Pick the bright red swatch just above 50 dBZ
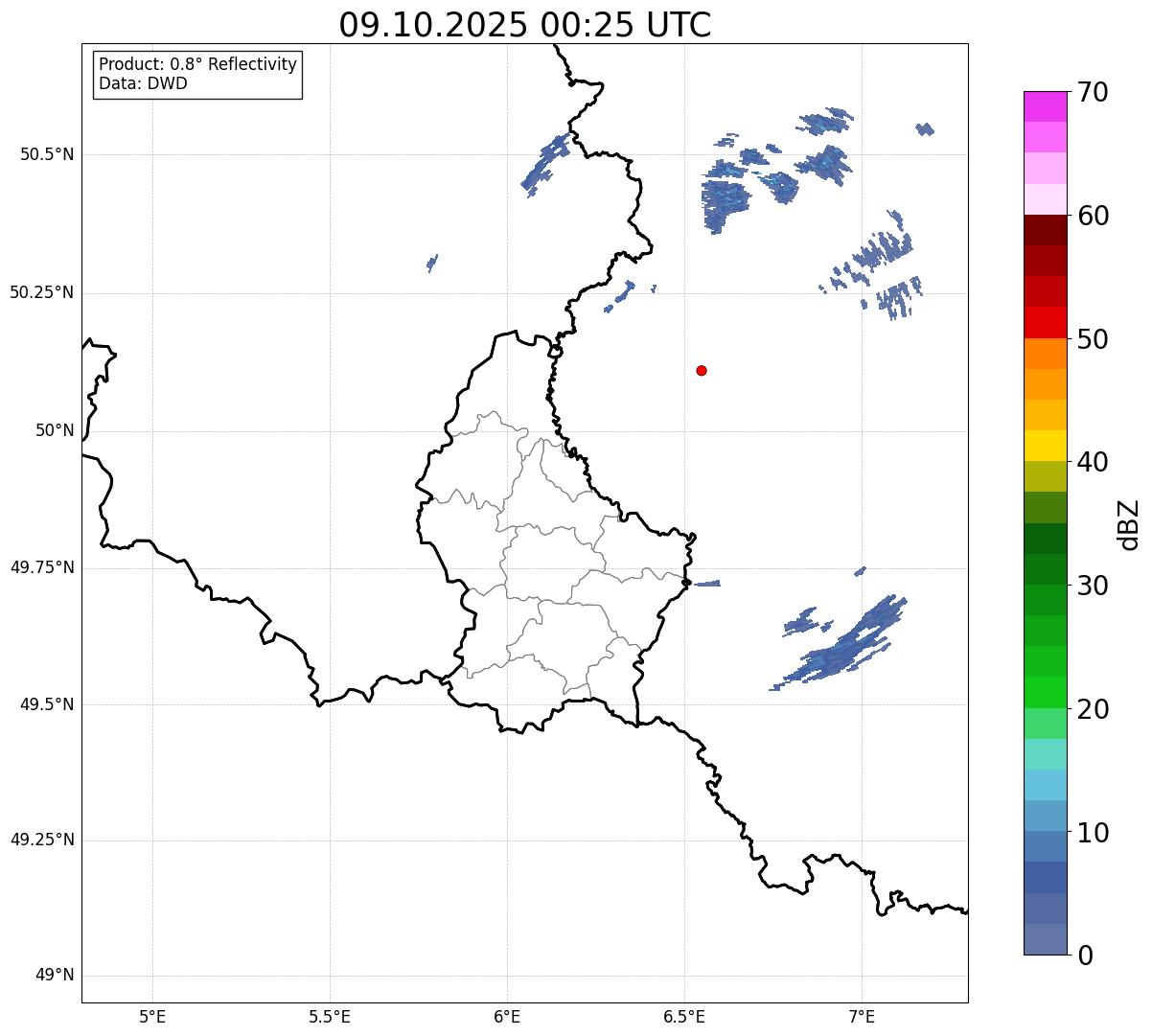Viewport: 1152px width, 1036px height. [1046, 323]
